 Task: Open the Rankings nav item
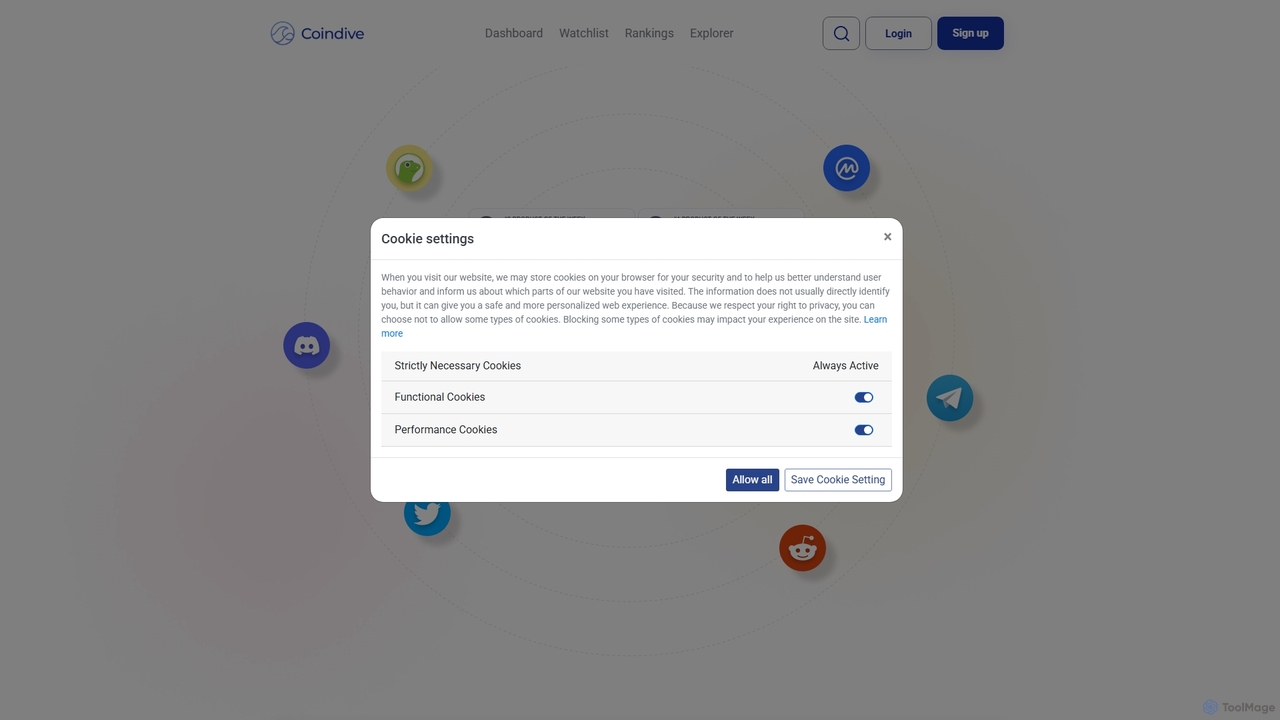[x=649, y=33]
